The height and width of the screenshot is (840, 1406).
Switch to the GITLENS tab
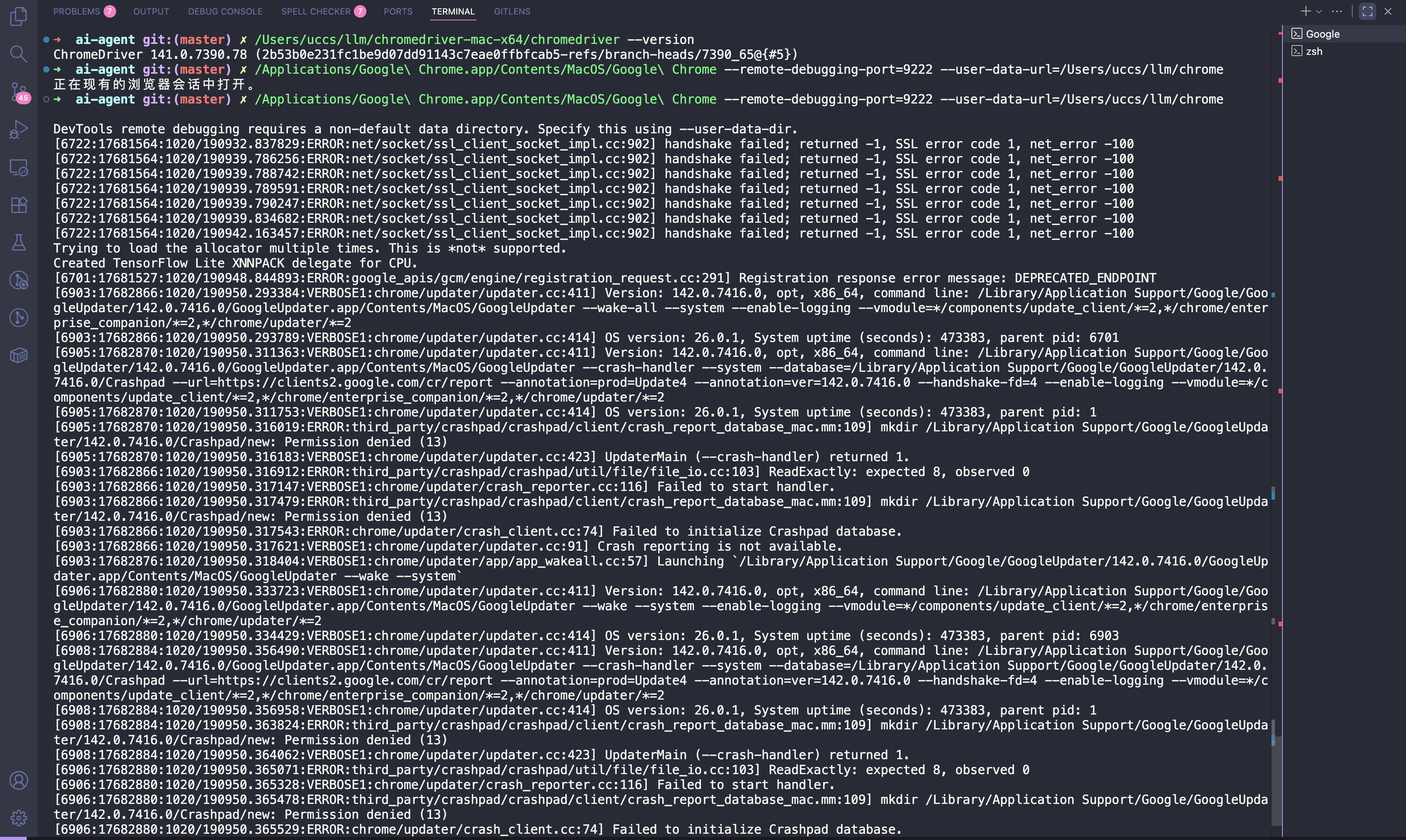click(x=511, y=11)
